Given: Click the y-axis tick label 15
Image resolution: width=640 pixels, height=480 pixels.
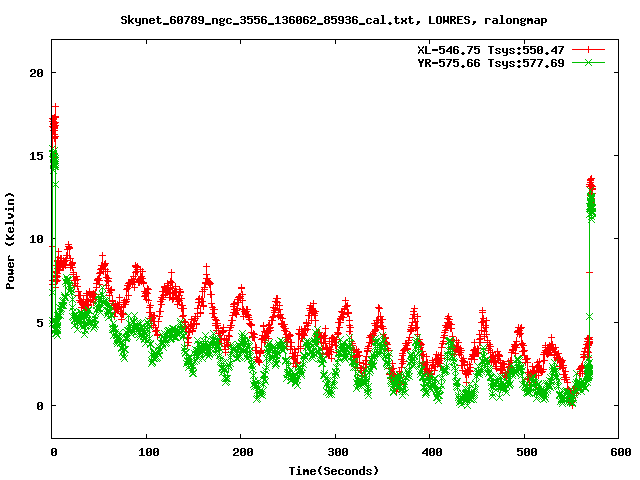Looking at the screenshot, I should tap(36, 156).
